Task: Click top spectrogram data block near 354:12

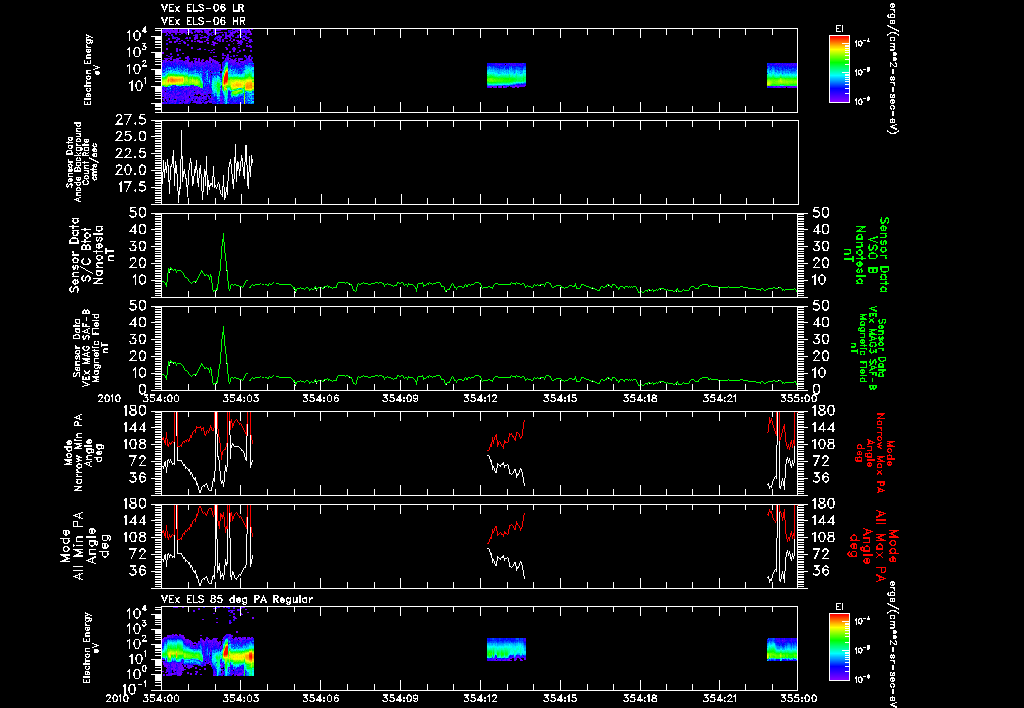Action: (506, 74)
